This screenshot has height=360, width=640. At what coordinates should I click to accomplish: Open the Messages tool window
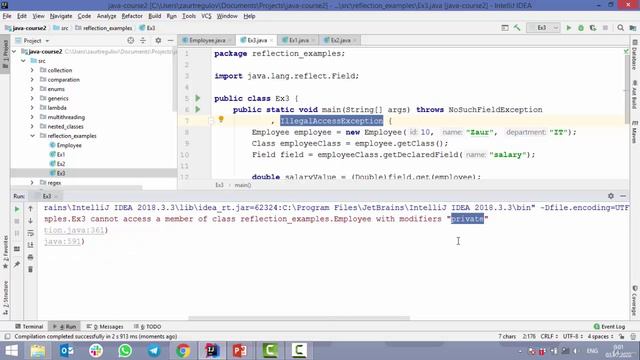pyautogui.click(x=105, y=327)
